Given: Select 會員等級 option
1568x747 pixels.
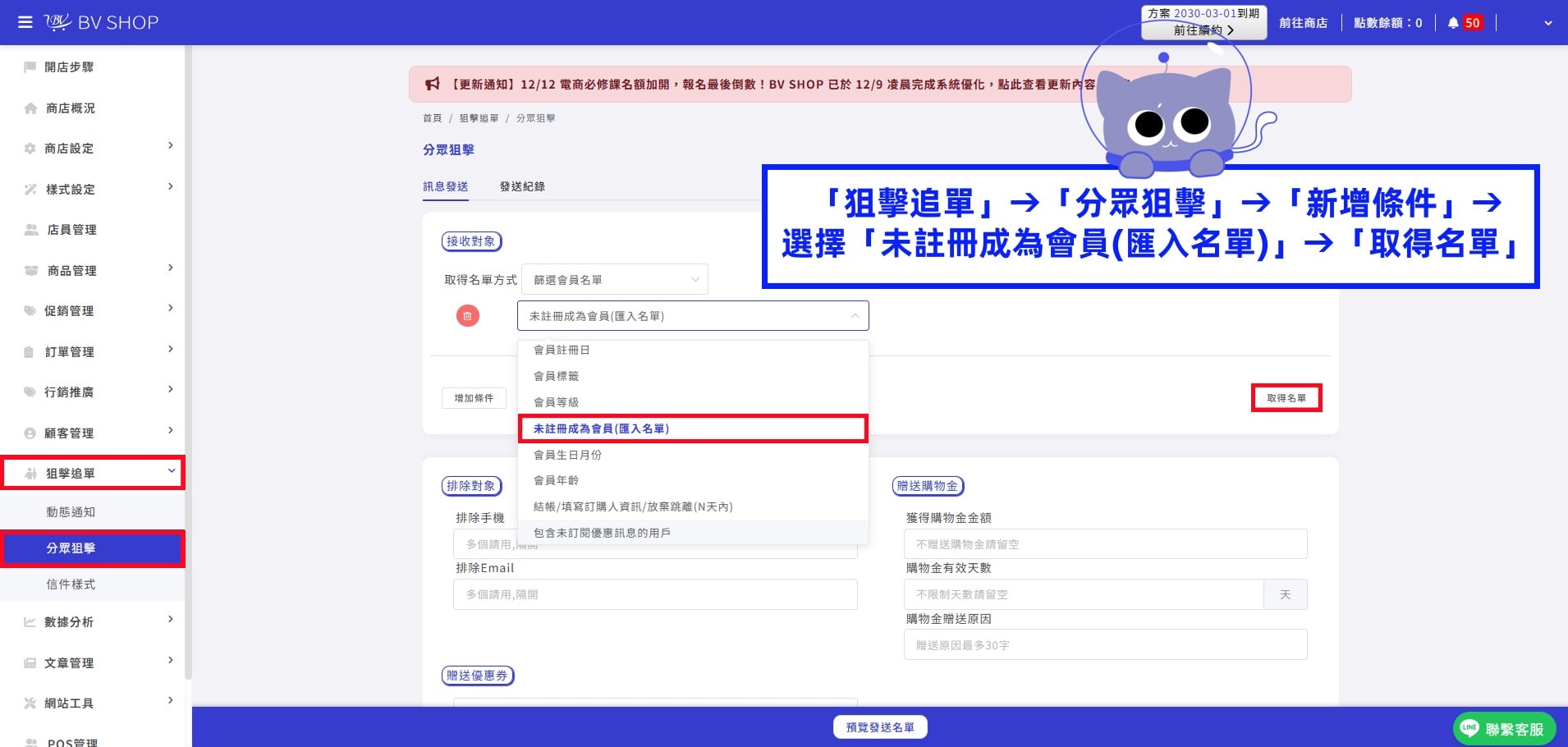Looking at the screenshot, I should coord(693,402).
